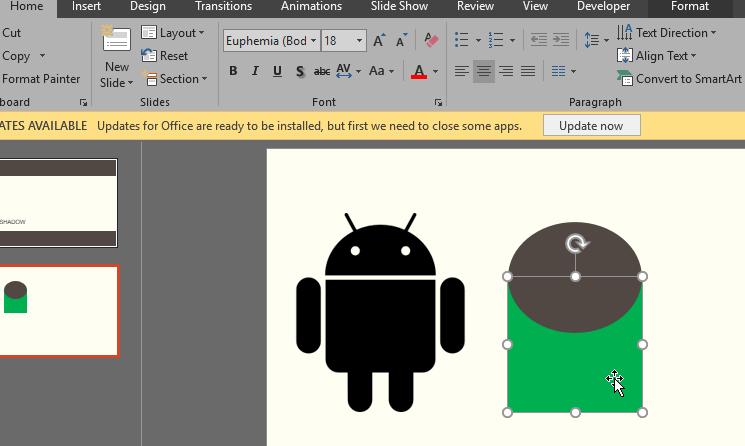Open the Animations tab

coord(311,6)
